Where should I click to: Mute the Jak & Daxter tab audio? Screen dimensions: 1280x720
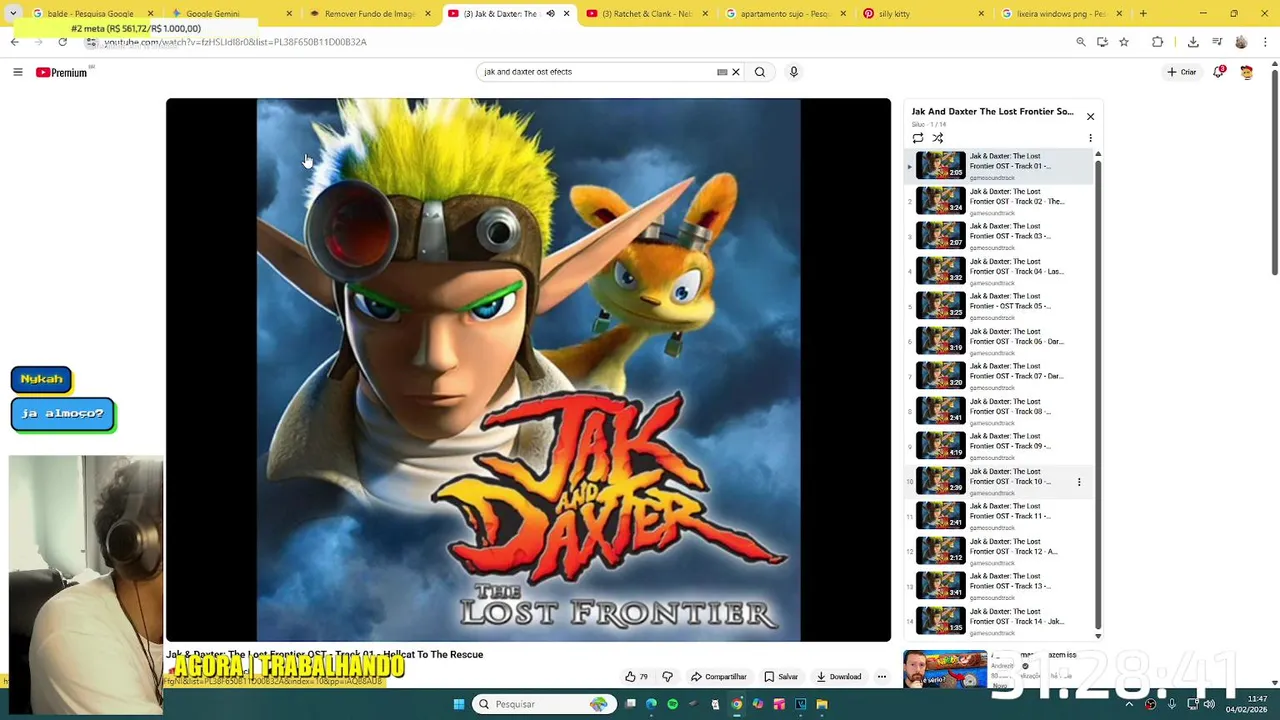(550, 14)
